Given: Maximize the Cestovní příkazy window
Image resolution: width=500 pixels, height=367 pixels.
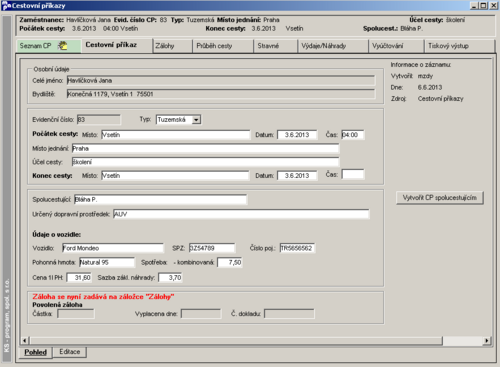Looking at the screenshot, I should pyautogui.click(x=484, y=6).
